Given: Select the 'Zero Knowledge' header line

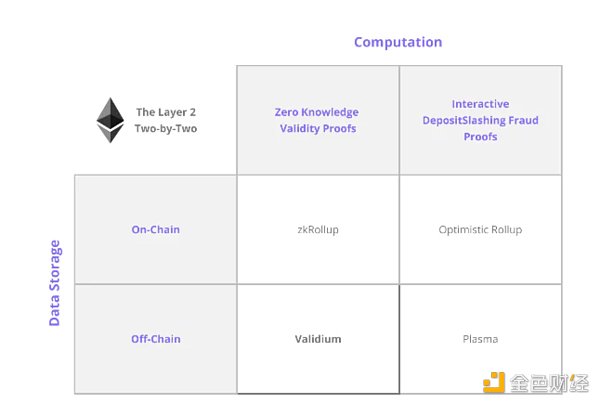Looking at the screenshot, I should [x=317, y=112].
